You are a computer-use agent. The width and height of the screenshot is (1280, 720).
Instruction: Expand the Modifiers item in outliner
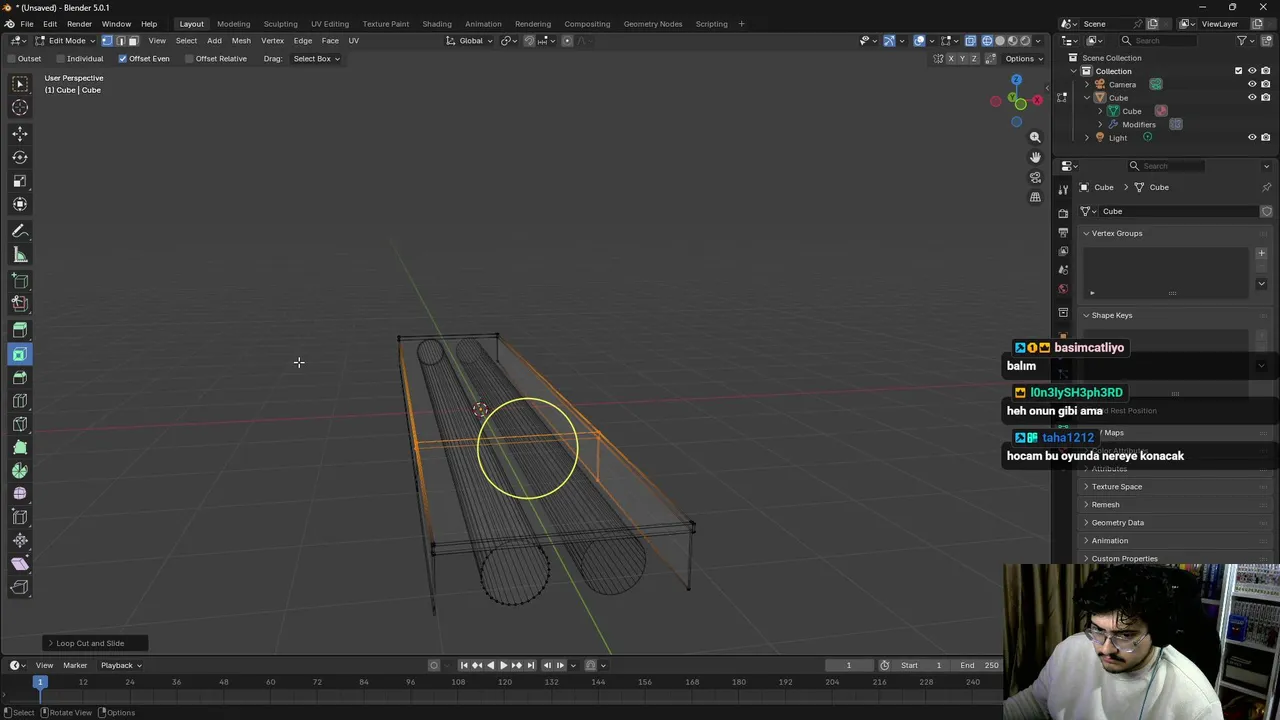(x=1100, y=125)
